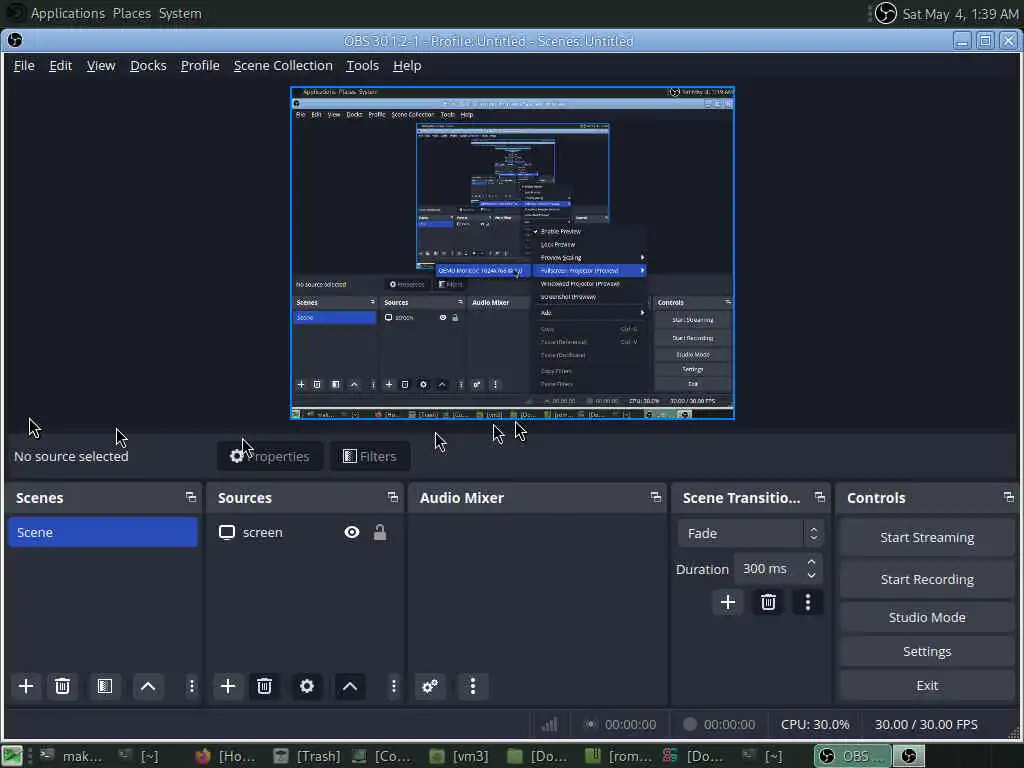Float the Controls dock

click(1008, 498)
